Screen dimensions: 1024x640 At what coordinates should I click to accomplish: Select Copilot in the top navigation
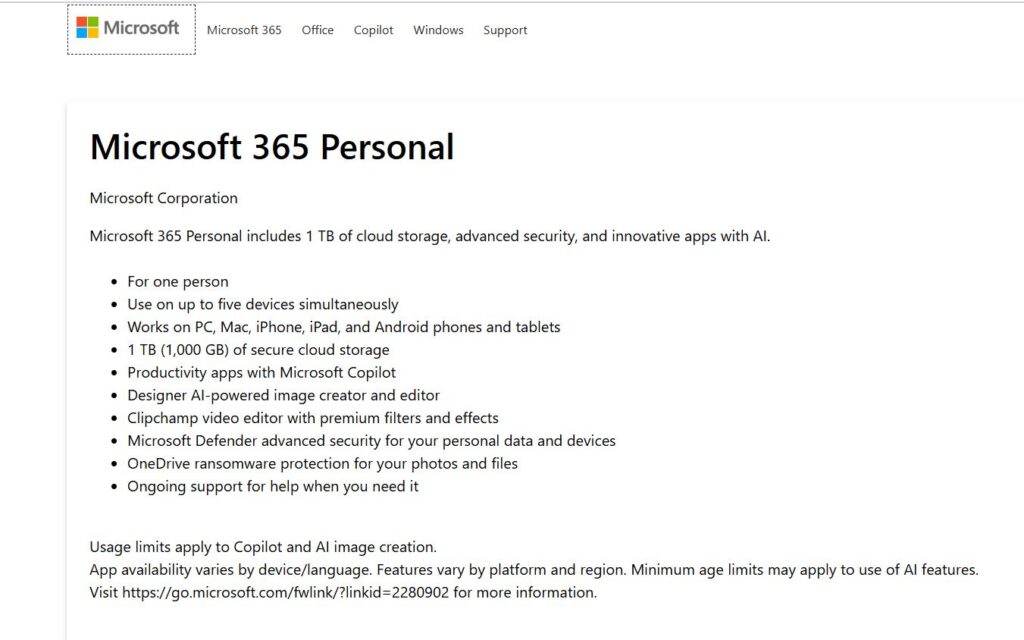pyautogui.click(x=374, y=30)
